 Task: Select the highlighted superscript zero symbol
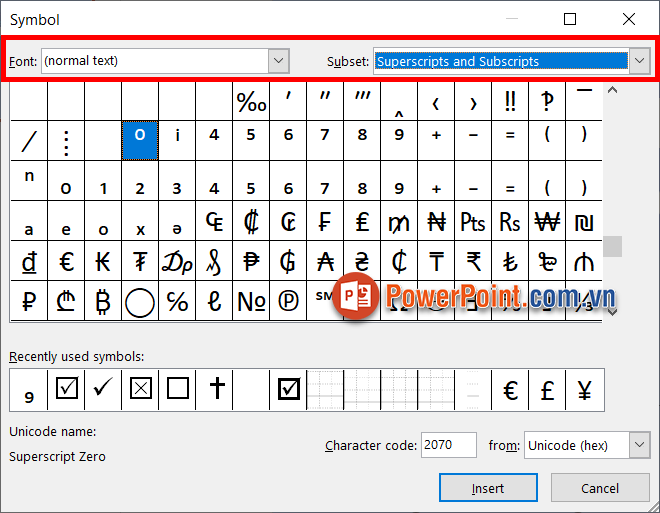(140, 141)
